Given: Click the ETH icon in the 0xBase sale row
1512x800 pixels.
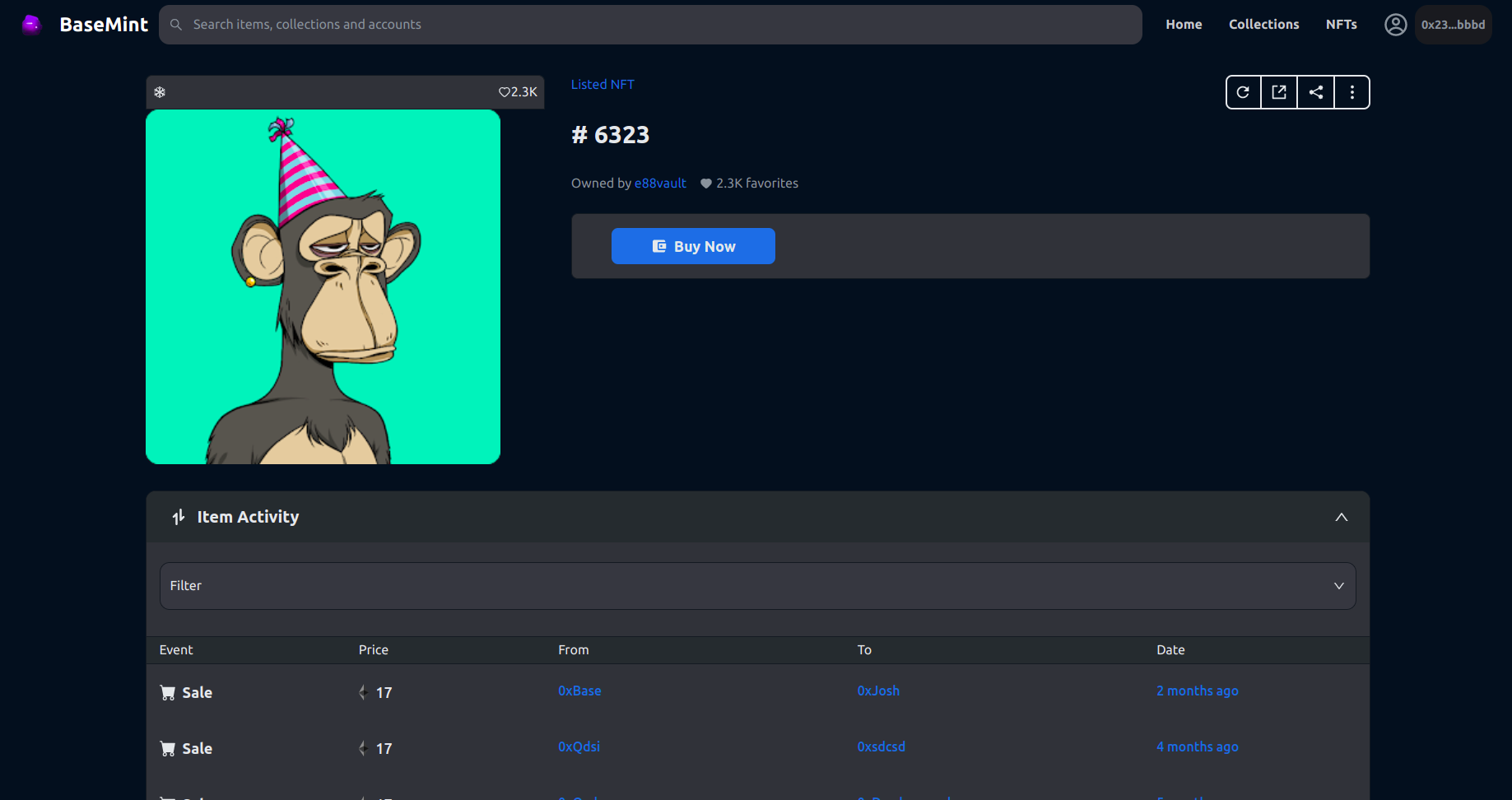Looking at the screenshot, I should click(x=363, y=693).
